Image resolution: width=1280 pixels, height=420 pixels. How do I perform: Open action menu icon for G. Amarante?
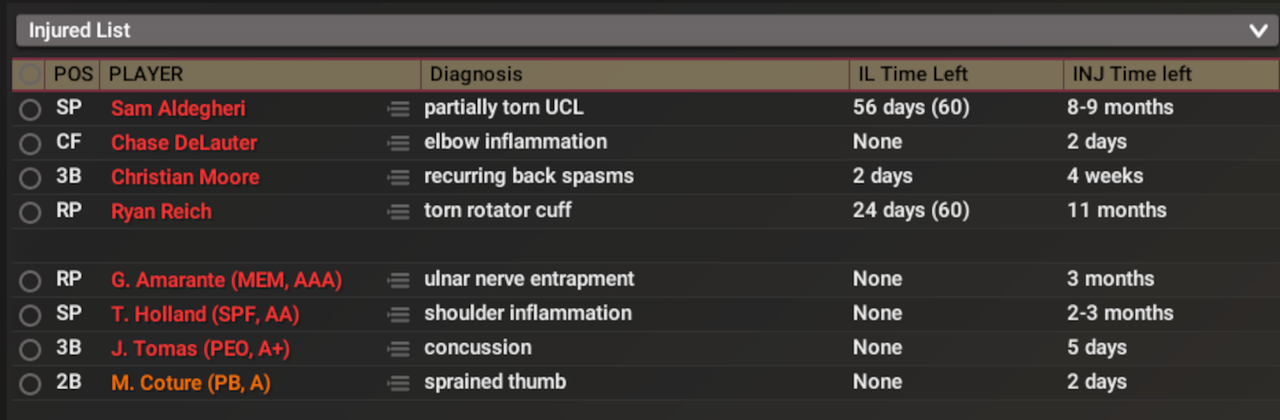click(398, 280)
